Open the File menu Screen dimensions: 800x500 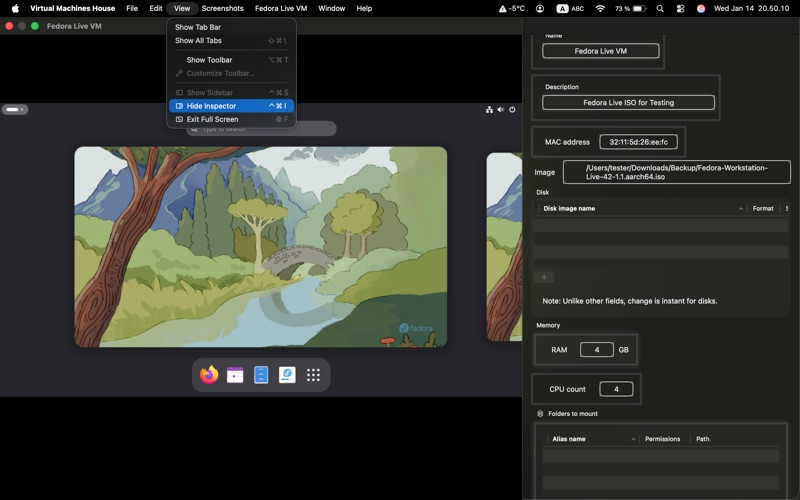click(x=132, y=8)
